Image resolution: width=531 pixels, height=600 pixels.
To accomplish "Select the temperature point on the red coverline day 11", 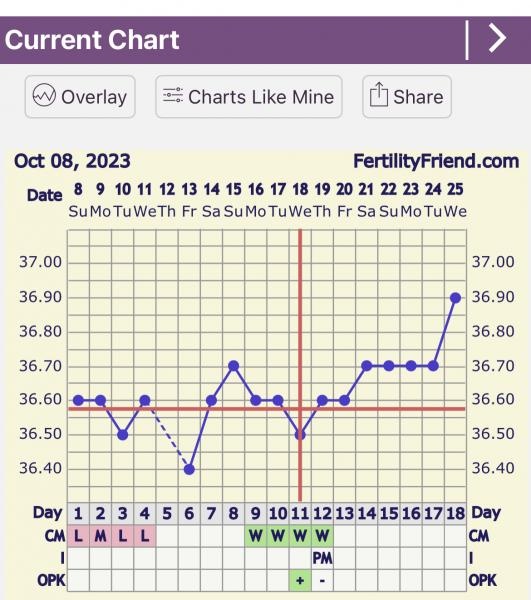I will [300, 435].
